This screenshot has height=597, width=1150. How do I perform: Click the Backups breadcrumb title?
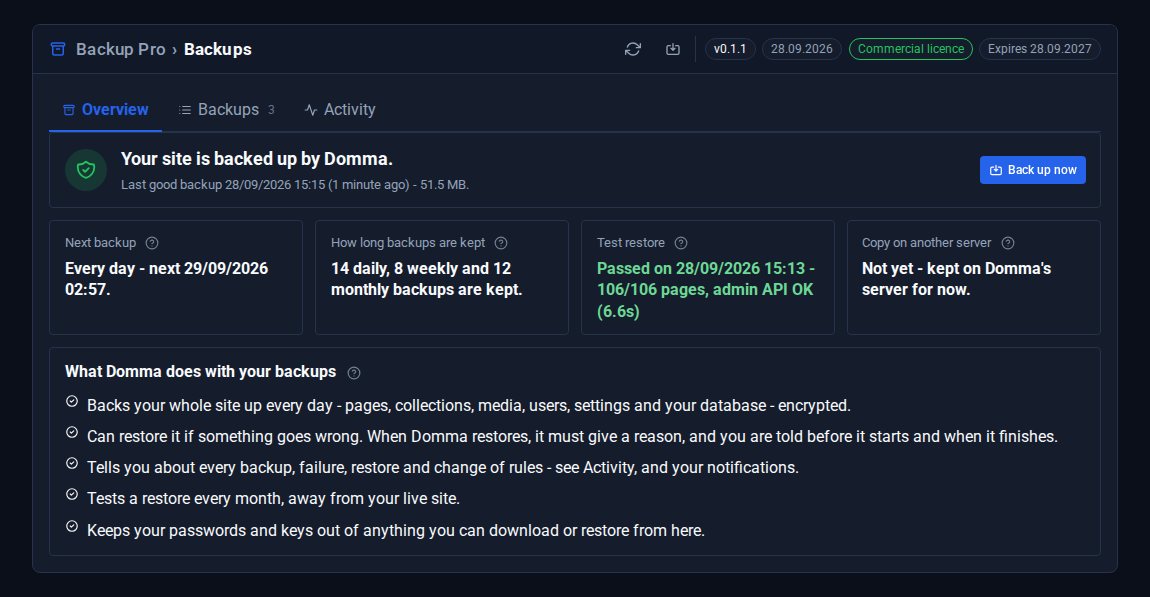(218, 49)
